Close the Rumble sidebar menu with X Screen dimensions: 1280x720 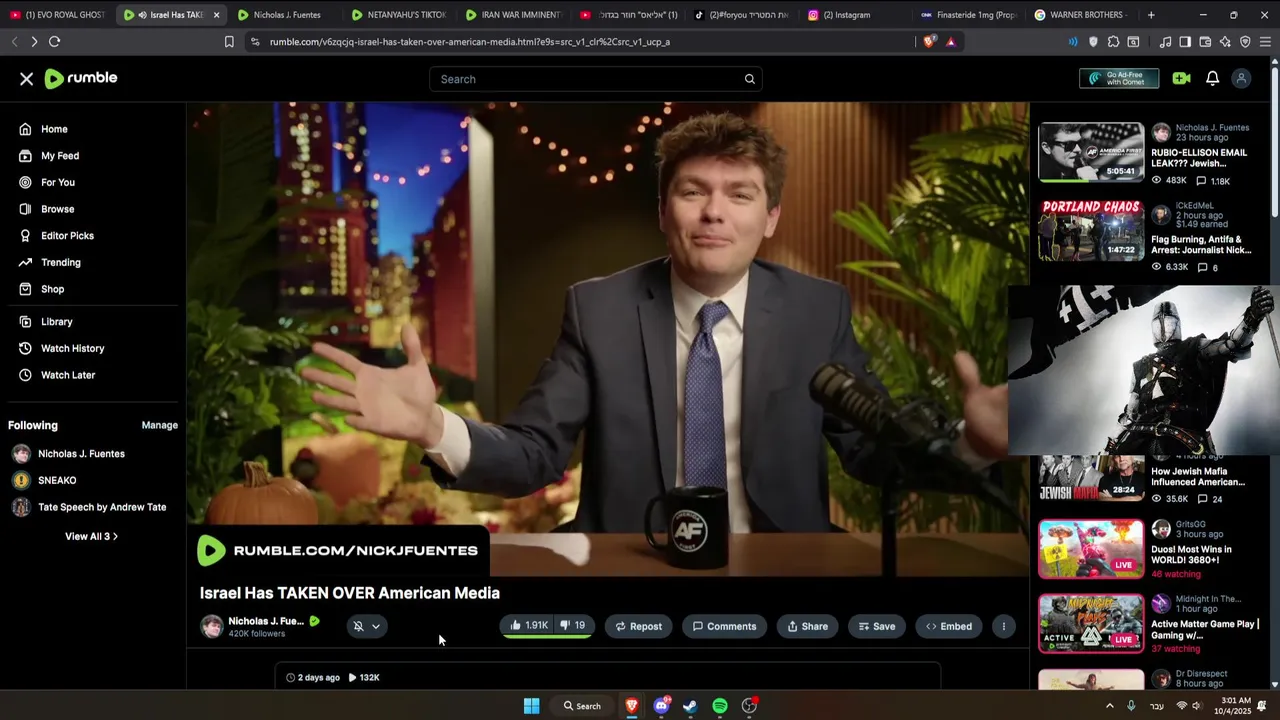click(27, 79)
